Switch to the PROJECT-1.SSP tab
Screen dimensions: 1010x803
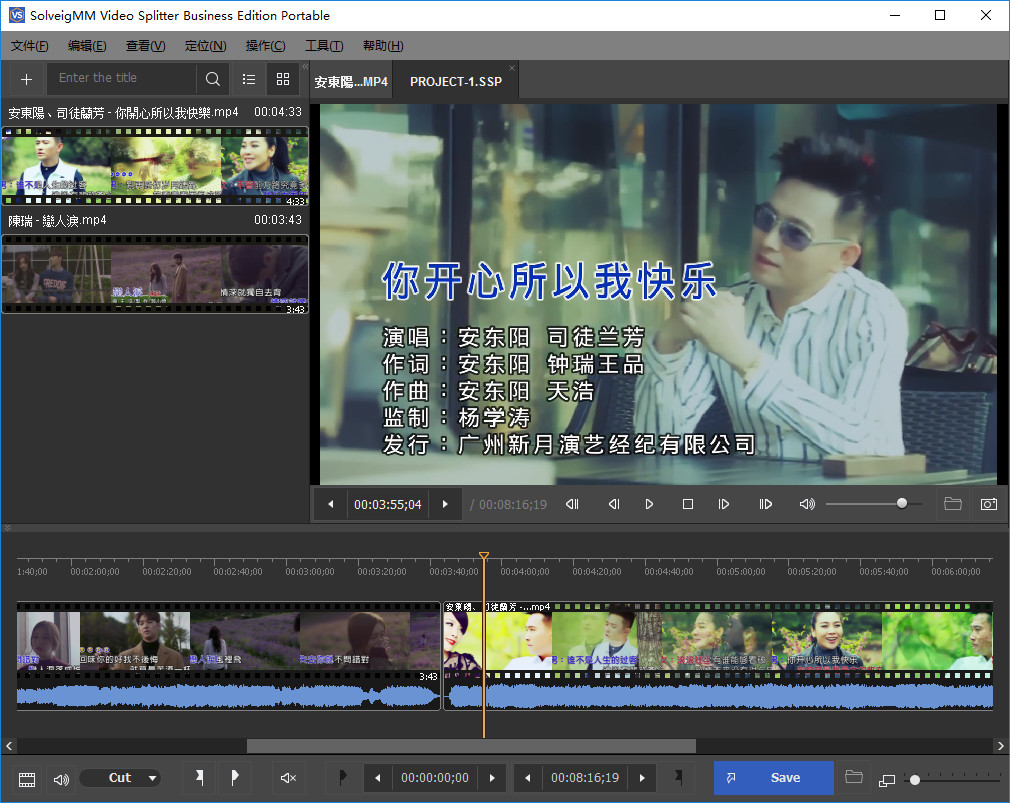(455, 81)
